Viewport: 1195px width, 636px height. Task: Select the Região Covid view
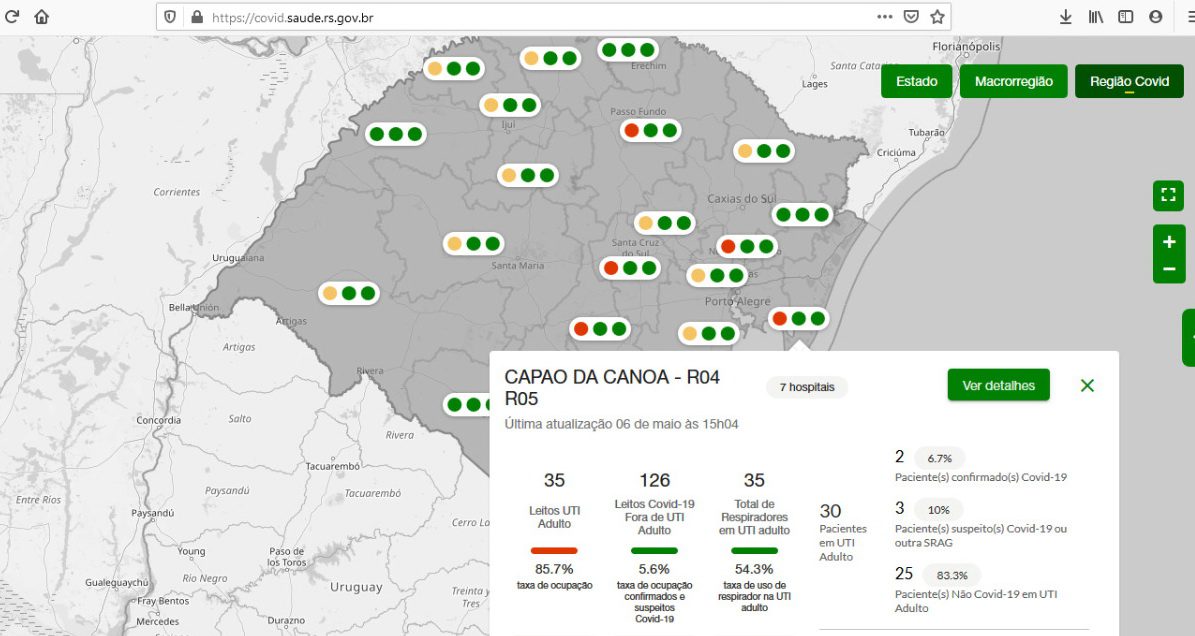tap(1129, 82)
